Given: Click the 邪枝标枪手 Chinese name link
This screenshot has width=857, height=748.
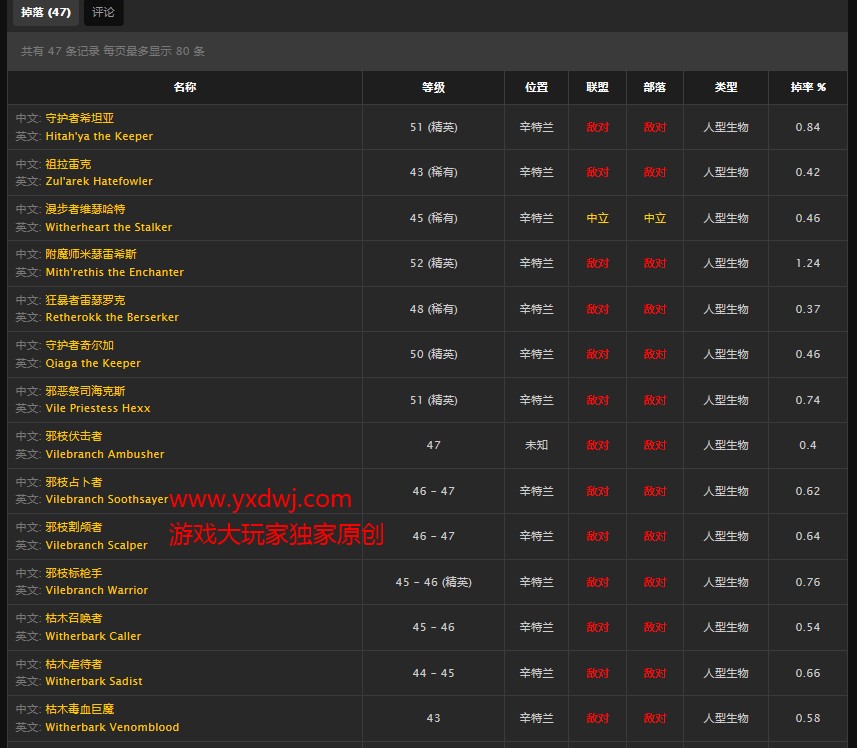Looking at the screenshot, I should (x=74, y=573).
